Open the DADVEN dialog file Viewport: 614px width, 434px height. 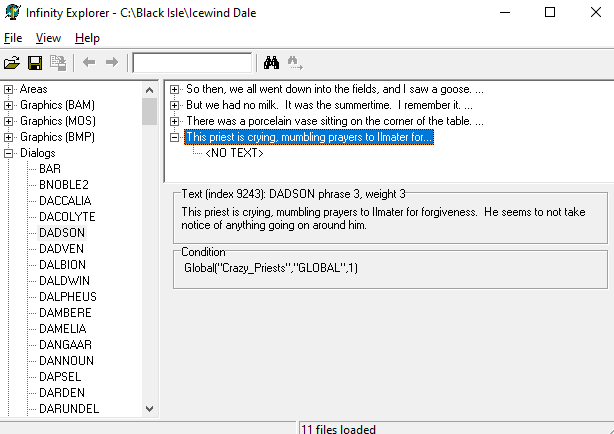point(61,249)
